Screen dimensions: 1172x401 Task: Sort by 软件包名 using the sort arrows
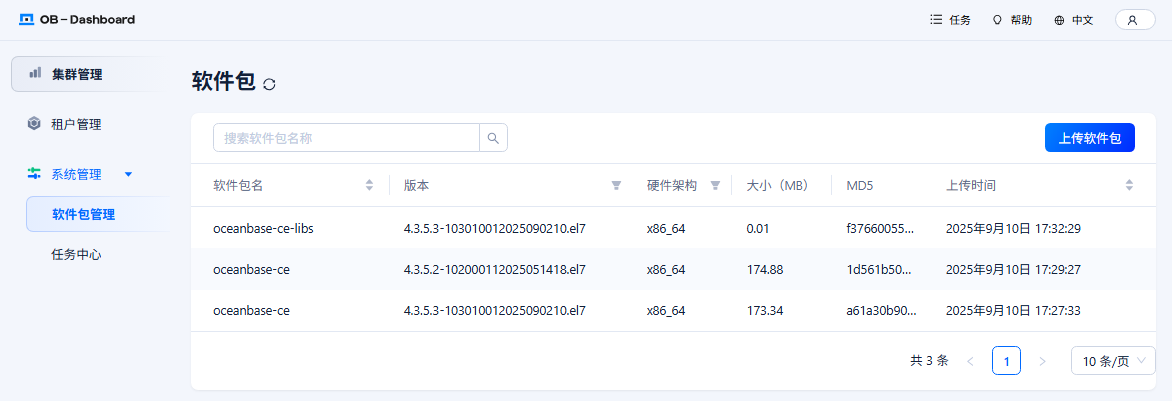369,186
